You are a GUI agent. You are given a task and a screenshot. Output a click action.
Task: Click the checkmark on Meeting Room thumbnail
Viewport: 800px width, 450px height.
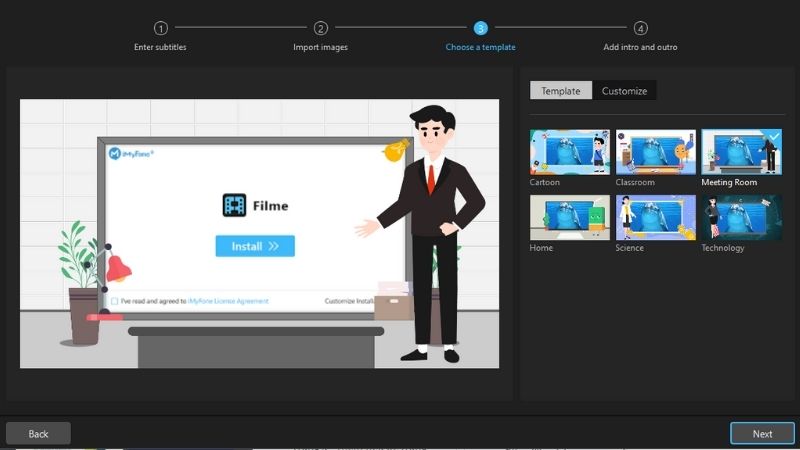click(x=774, y=136)
